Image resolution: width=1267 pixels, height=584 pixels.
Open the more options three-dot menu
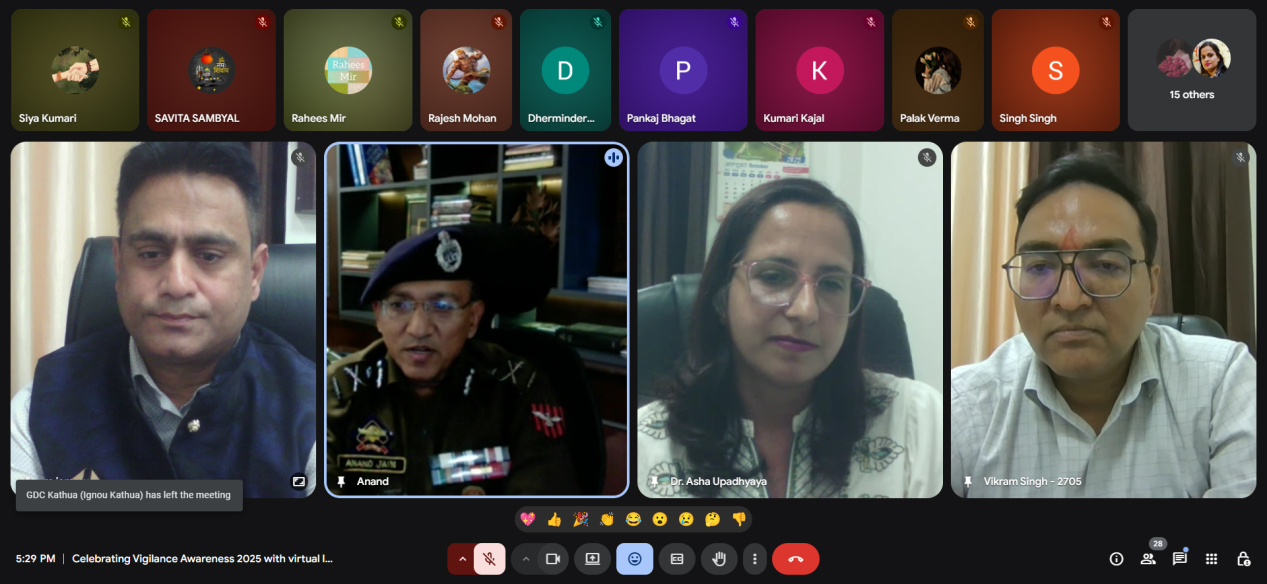pyautogui.click(x=755, y=559)
